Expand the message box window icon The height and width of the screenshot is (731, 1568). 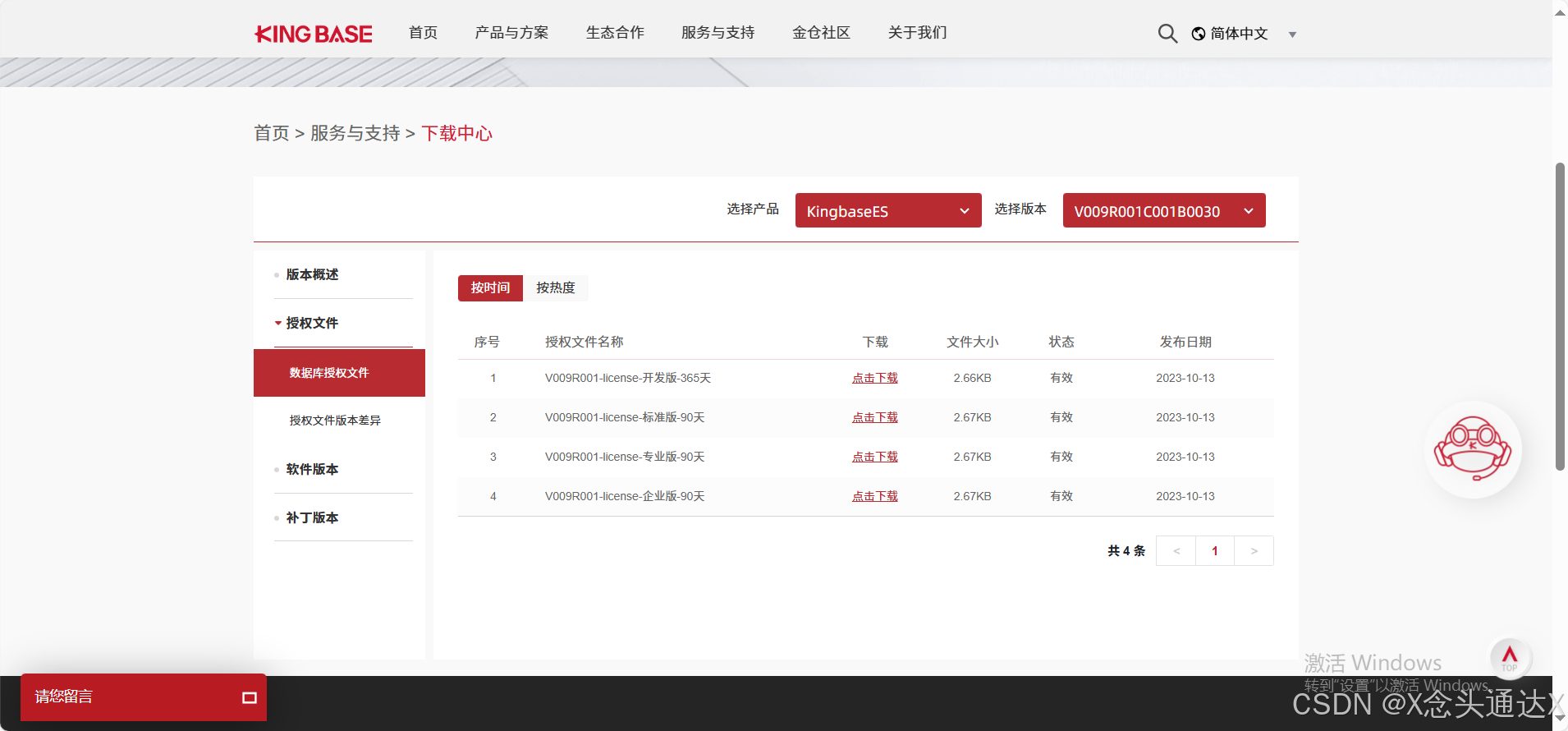250,698
